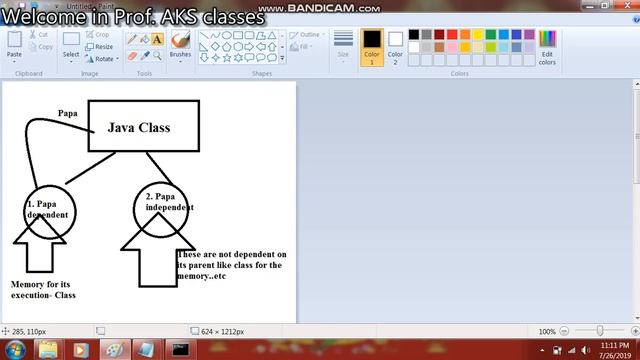The width and height of the screenshot is (640, 360).
Task: Open the Windows Start button
Action: click(15, 350)
